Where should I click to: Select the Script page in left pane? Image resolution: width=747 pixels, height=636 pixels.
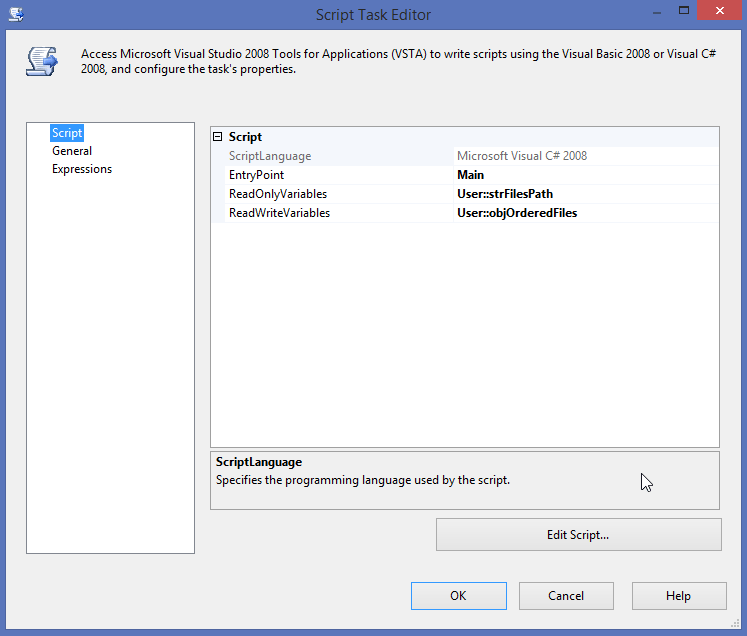(67, 133)
